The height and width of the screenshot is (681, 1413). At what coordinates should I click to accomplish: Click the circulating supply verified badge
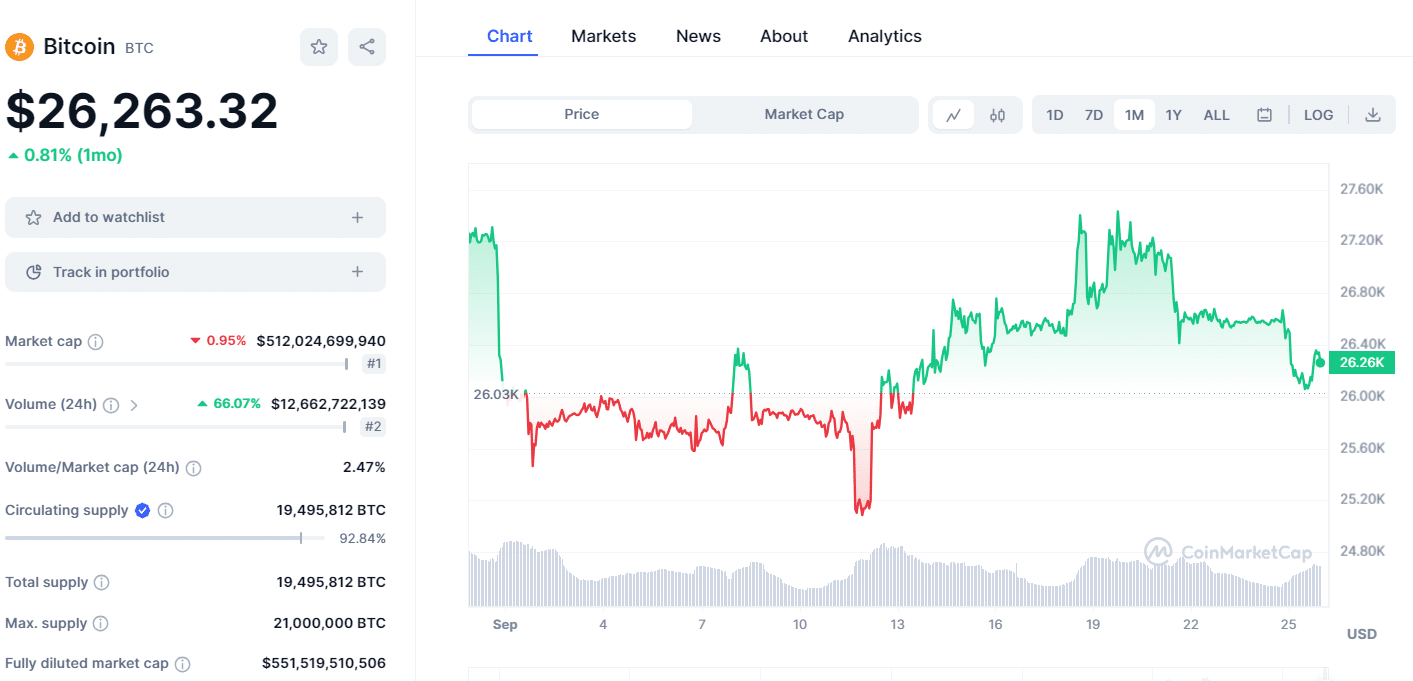[143, 510]
